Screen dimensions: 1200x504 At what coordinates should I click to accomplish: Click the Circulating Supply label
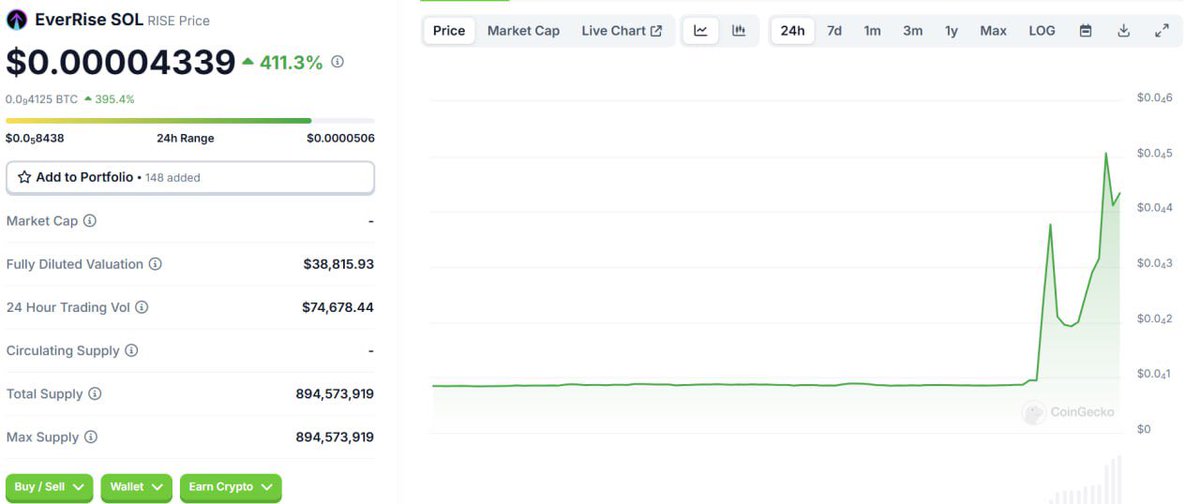[x=63, y=351]
